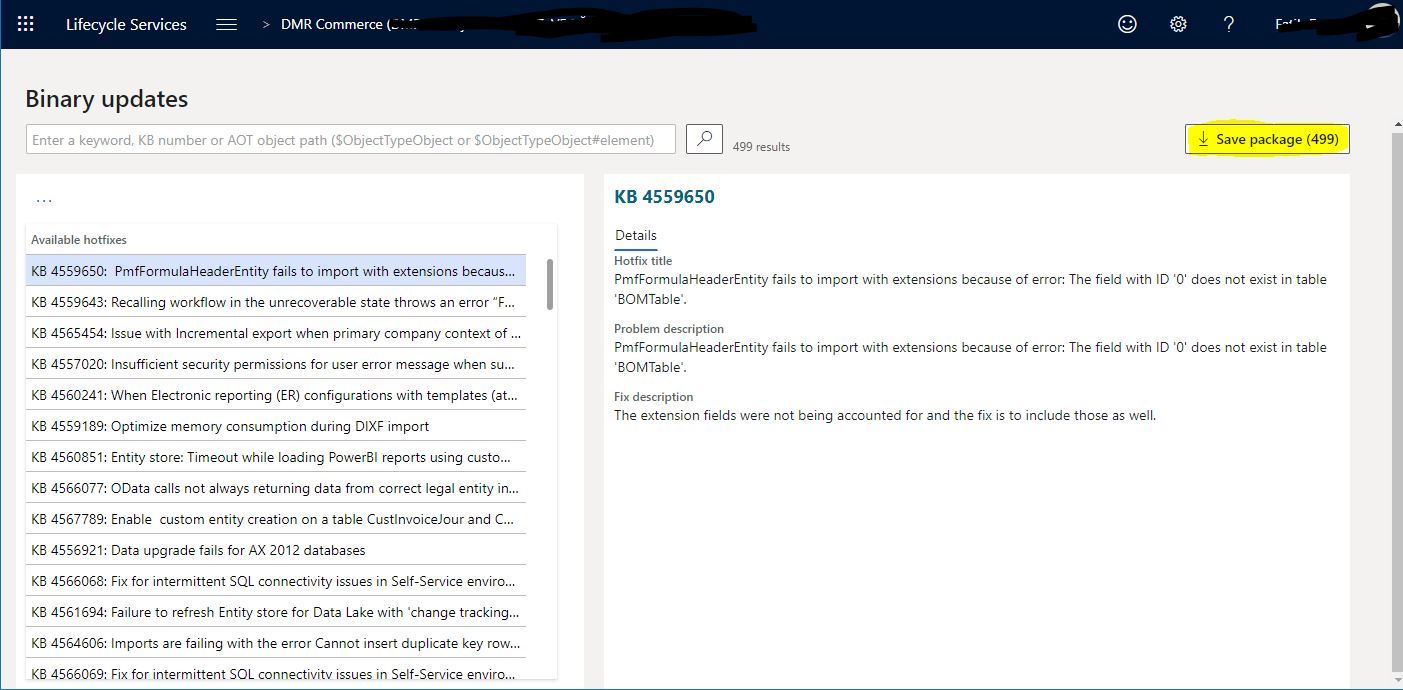The height and width of the screenshot is (690, 1403).
Task: Select hotfix KB 4560851 Entity store timeout
Action: tap(276, 457)
